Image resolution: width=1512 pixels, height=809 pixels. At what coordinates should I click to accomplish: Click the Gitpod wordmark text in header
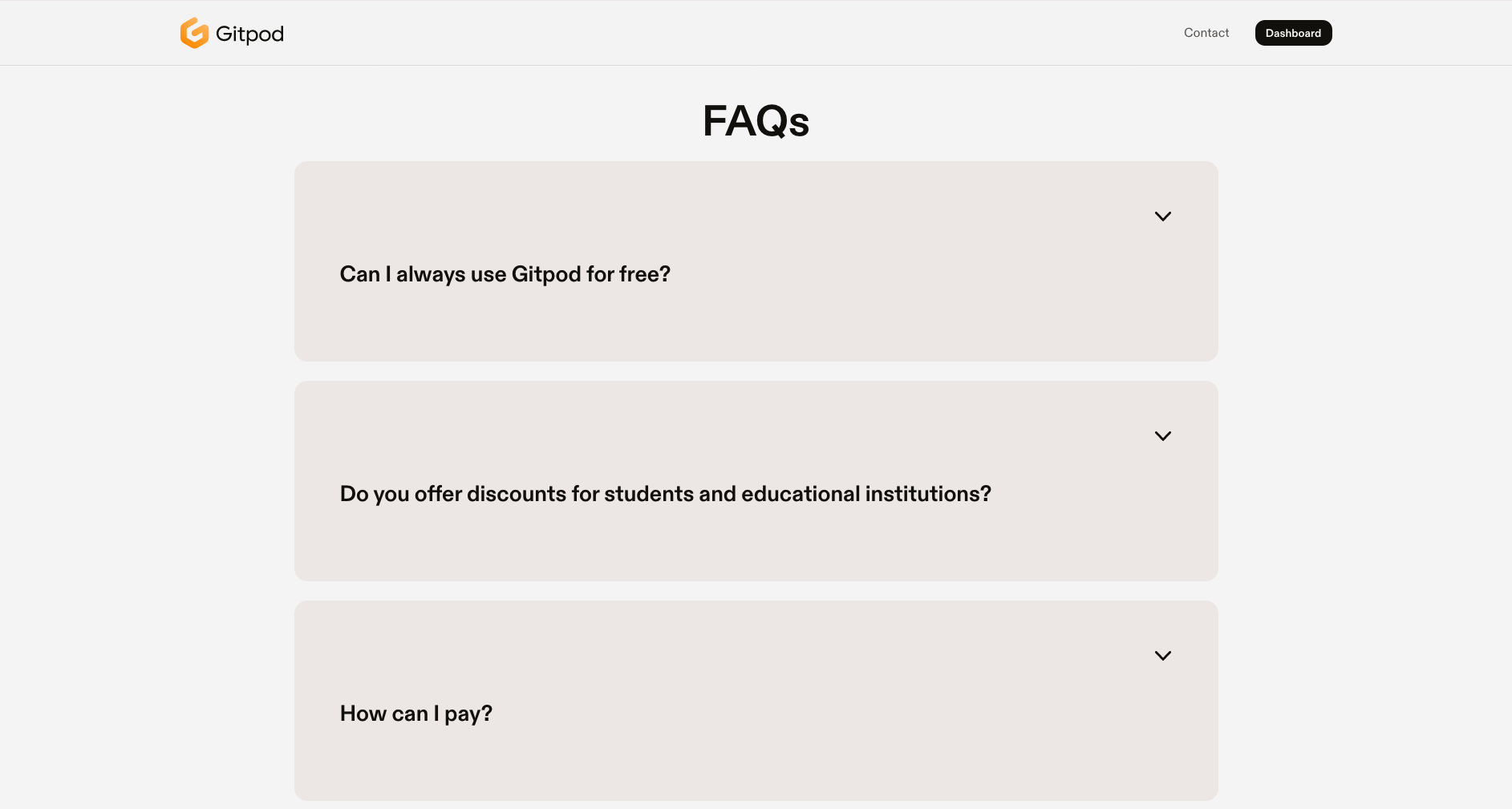pos(249,34)
